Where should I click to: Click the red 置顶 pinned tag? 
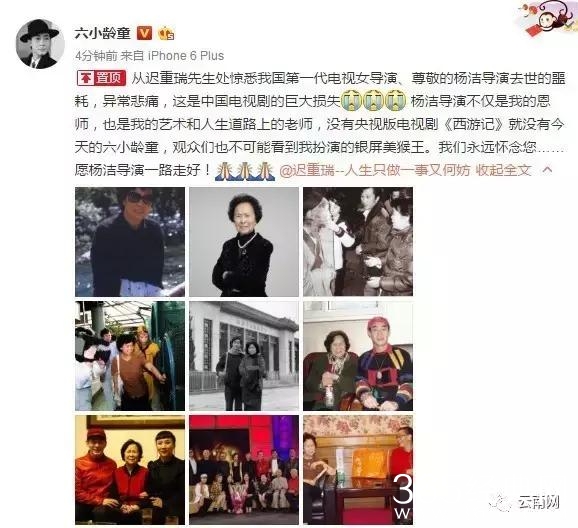point(101,78)
